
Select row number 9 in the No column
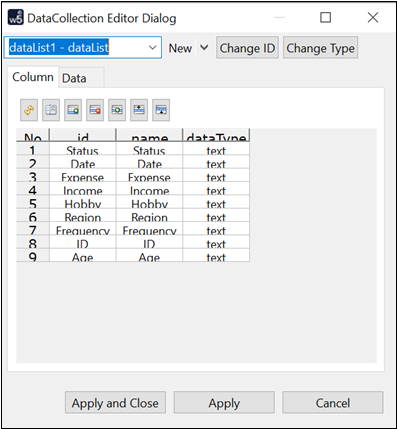pos(33,256)
